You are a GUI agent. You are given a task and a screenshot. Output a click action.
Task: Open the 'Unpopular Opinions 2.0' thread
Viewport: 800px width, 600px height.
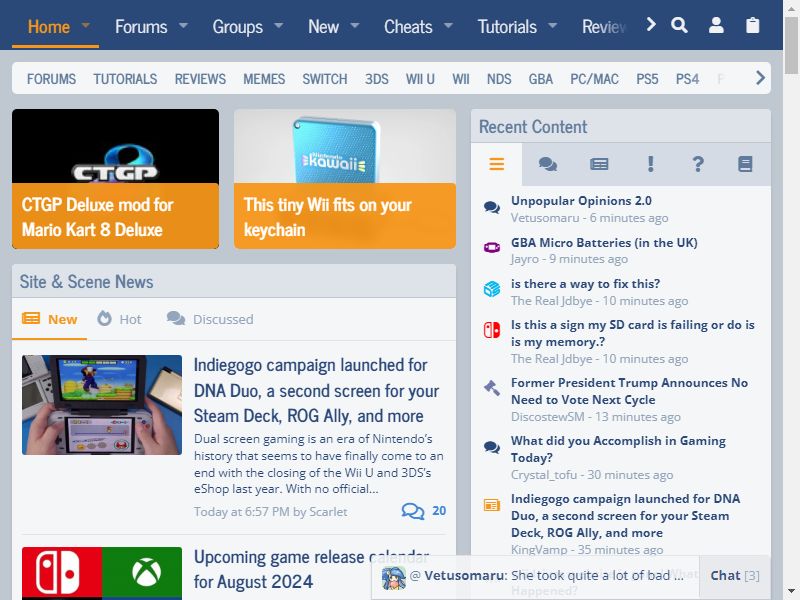[x=581, y=201]
